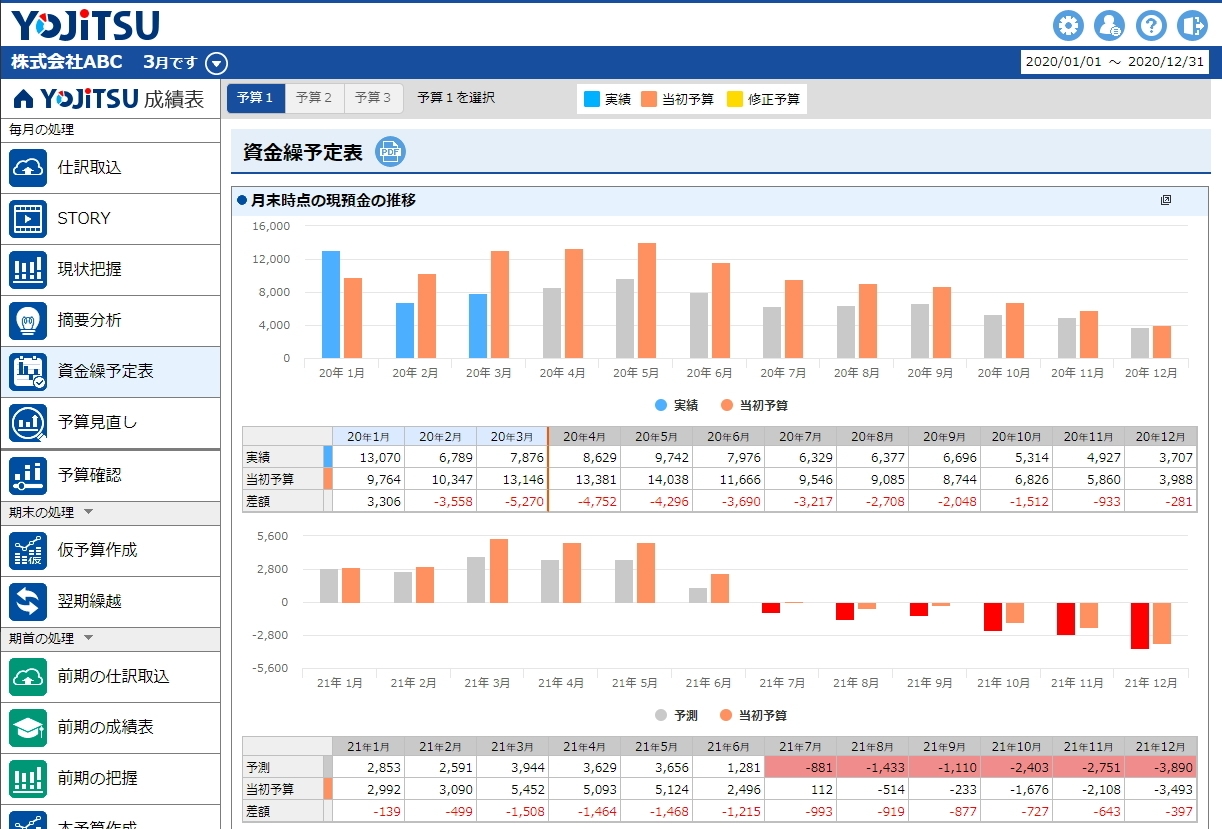Open 予算見直し page

(x=110, y=423)
